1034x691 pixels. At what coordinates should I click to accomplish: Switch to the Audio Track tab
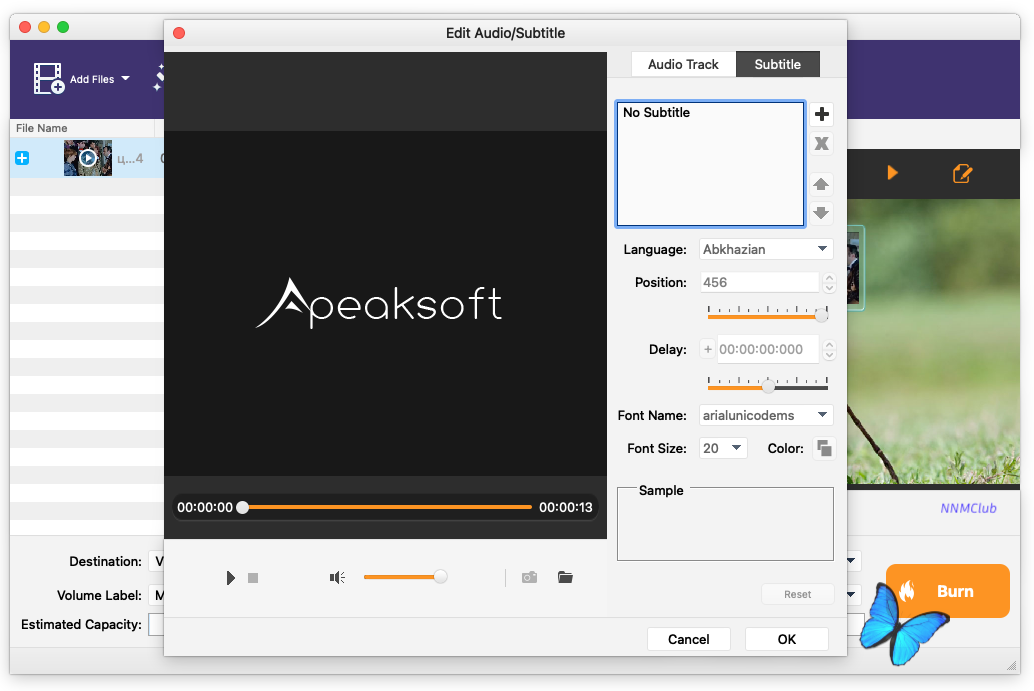pyautogui.click(x=683, y=64)
